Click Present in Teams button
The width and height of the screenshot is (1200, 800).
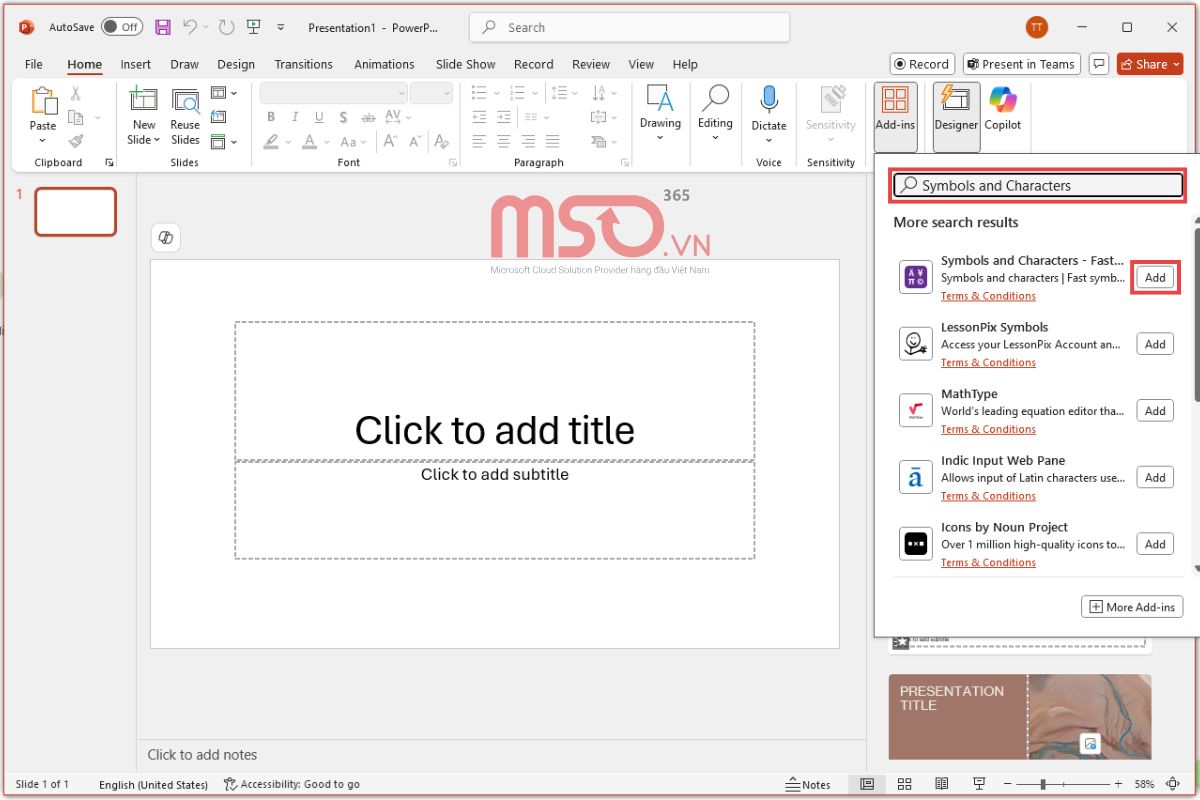pos(1020,64)
